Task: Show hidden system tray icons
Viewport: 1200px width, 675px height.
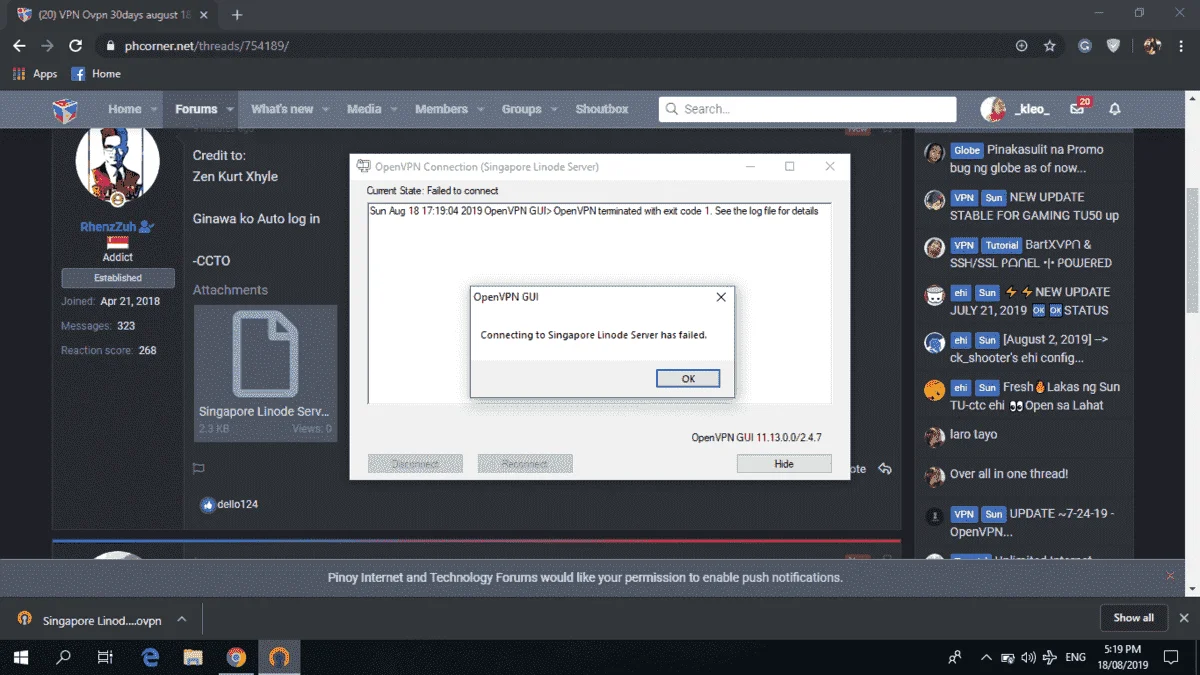Action: tap(986, 658)
